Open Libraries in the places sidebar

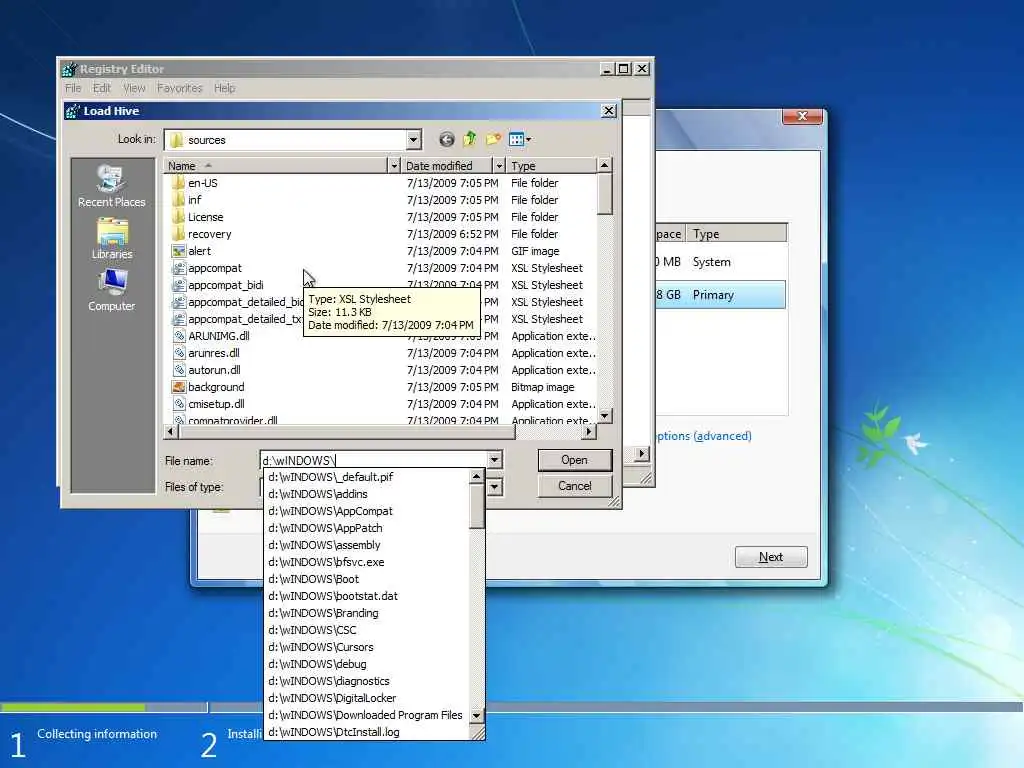click(112, 239)
